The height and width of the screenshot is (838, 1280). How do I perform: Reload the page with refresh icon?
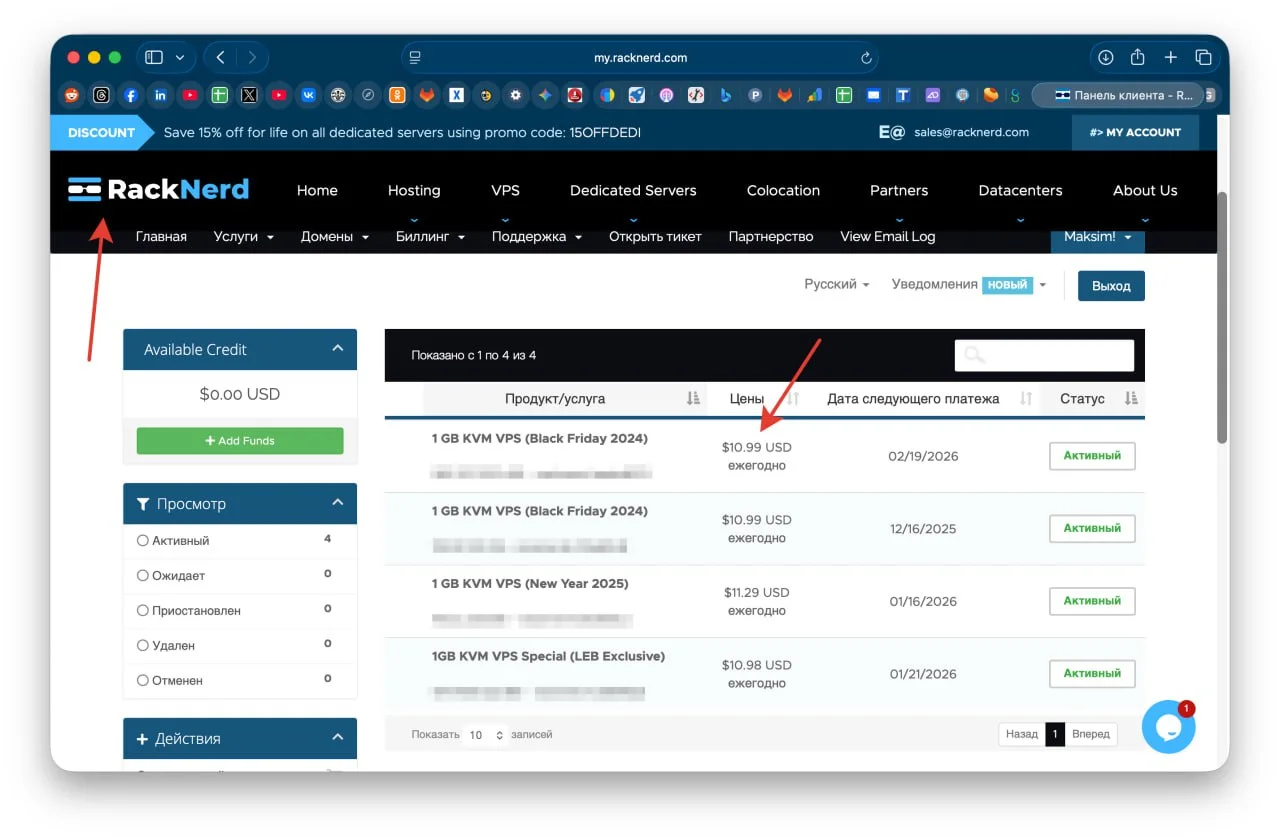point(866,58)
